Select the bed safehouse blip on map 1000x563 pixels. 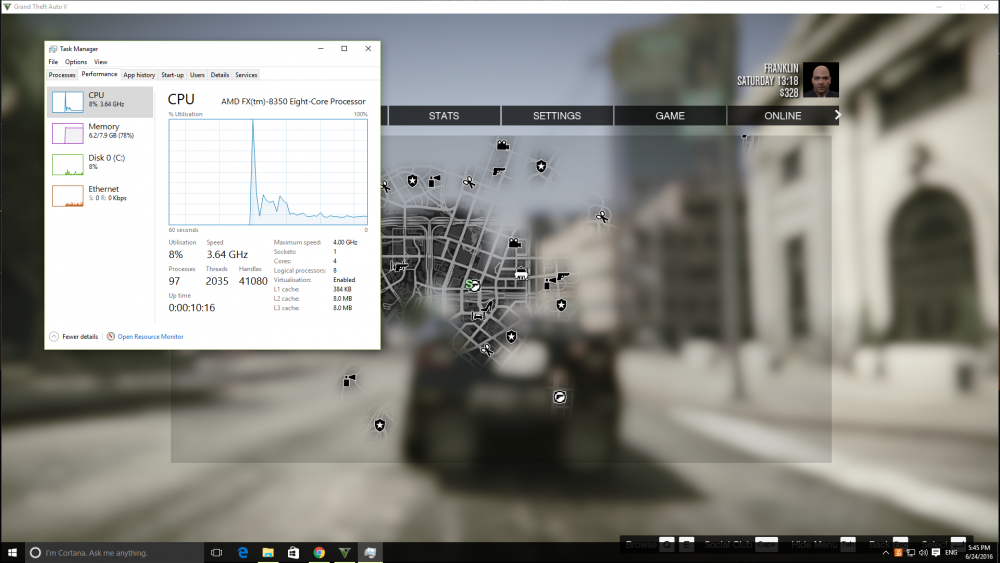tap(477, 316)
